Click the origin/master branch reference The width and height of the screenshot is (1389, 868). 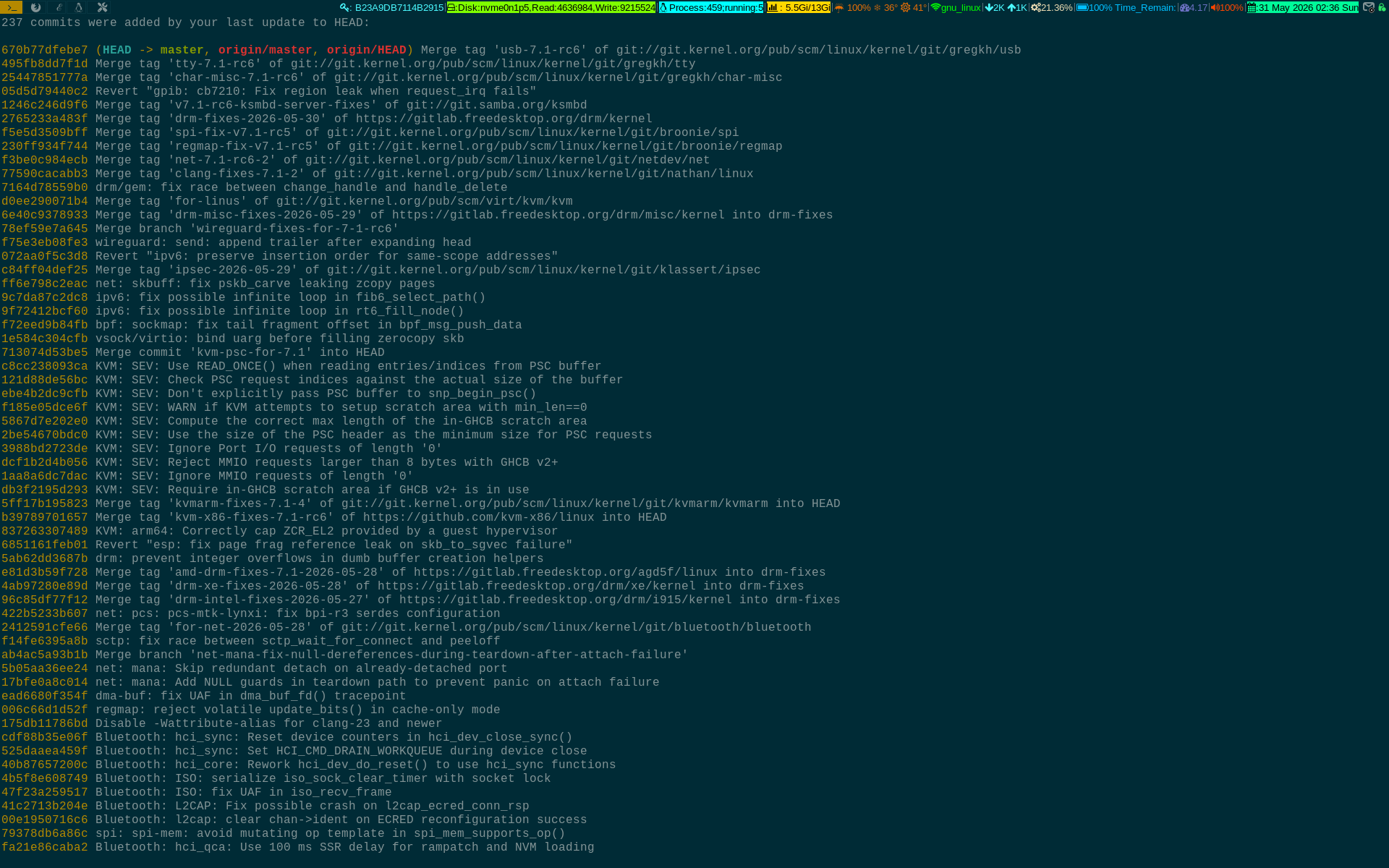click(265, 50)
